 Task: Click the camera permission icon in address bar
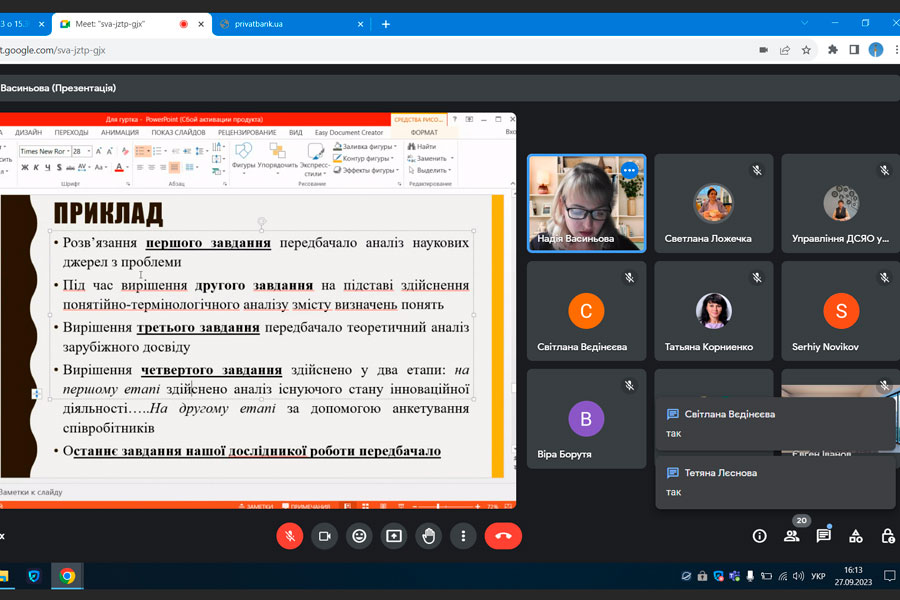coord(763,50)
